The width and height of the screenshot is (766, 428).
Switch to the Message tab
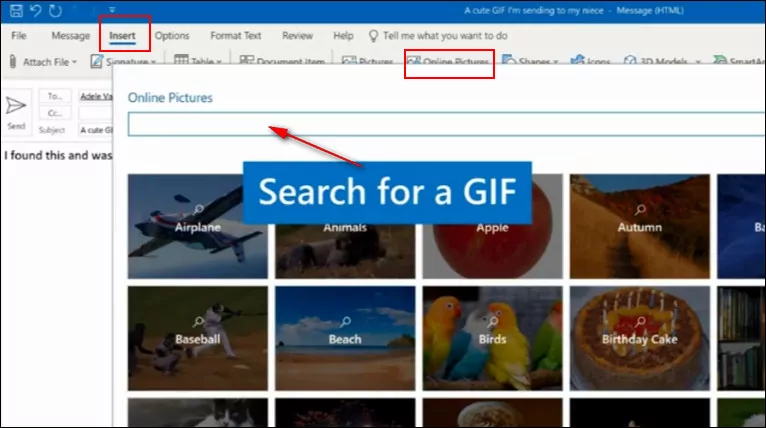(x=71, y=36)
